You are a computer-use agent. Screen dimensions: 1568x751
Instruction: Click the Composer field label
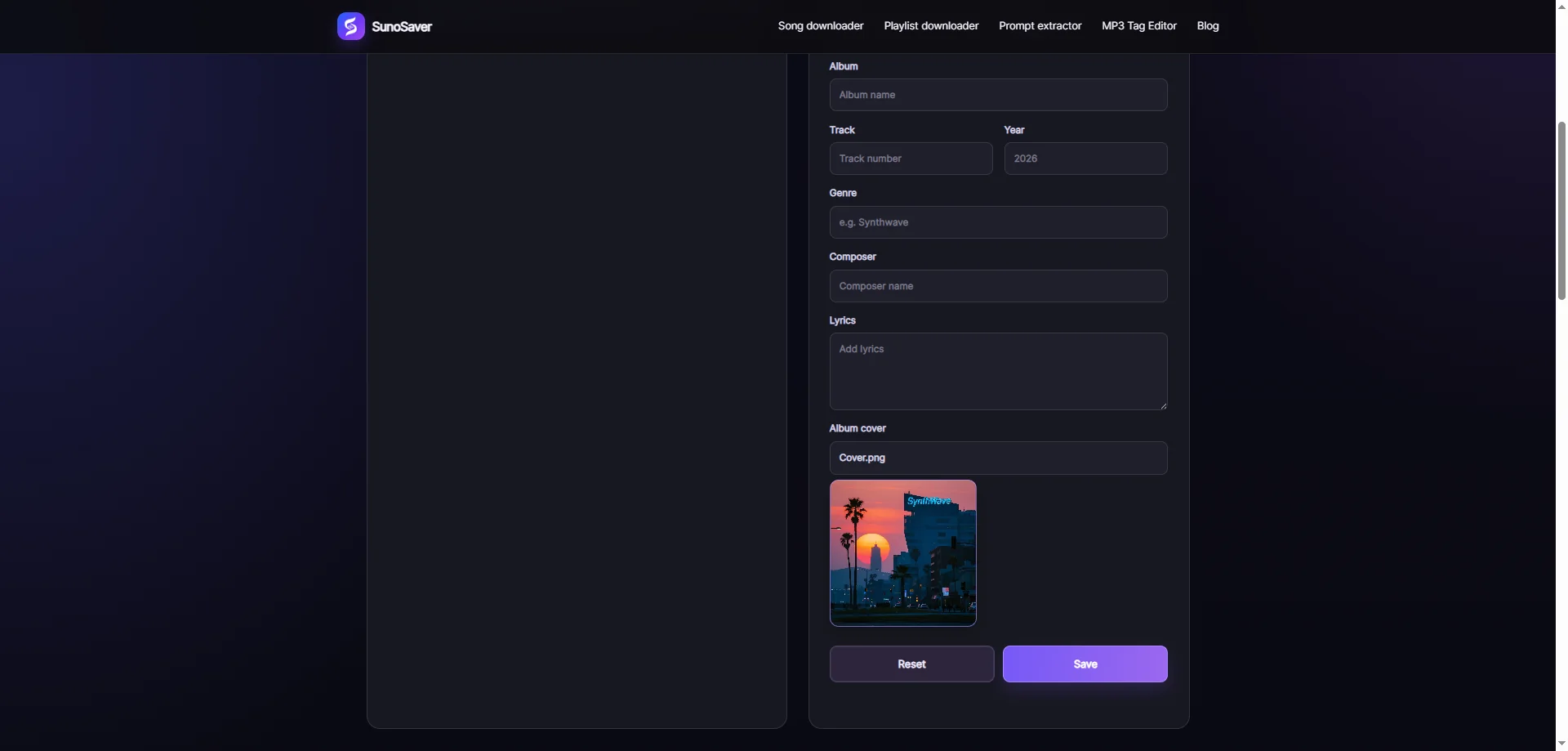[x=852, y=257]
